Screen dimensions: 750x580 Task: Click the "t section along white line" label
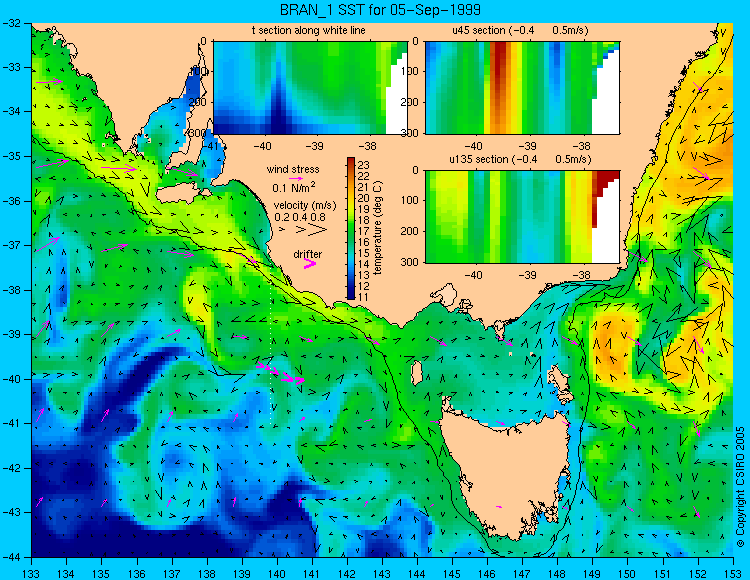tap(309, 30)
